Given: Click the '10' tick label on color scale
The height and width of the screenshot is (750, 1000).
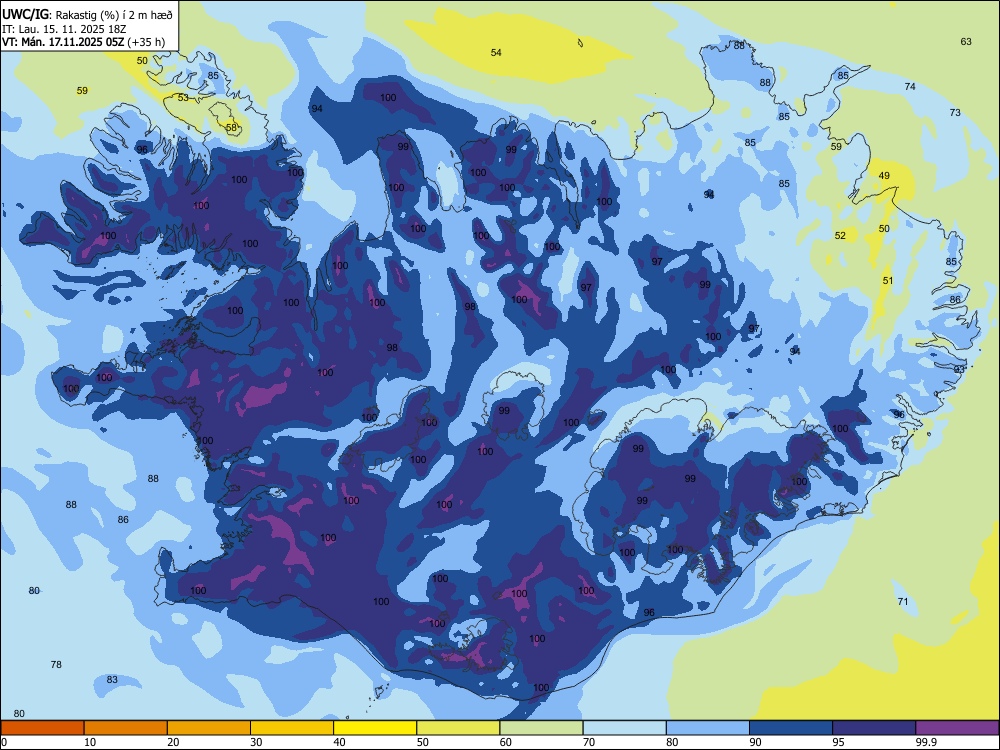Looking at the screenshot, I should [90, 742].
